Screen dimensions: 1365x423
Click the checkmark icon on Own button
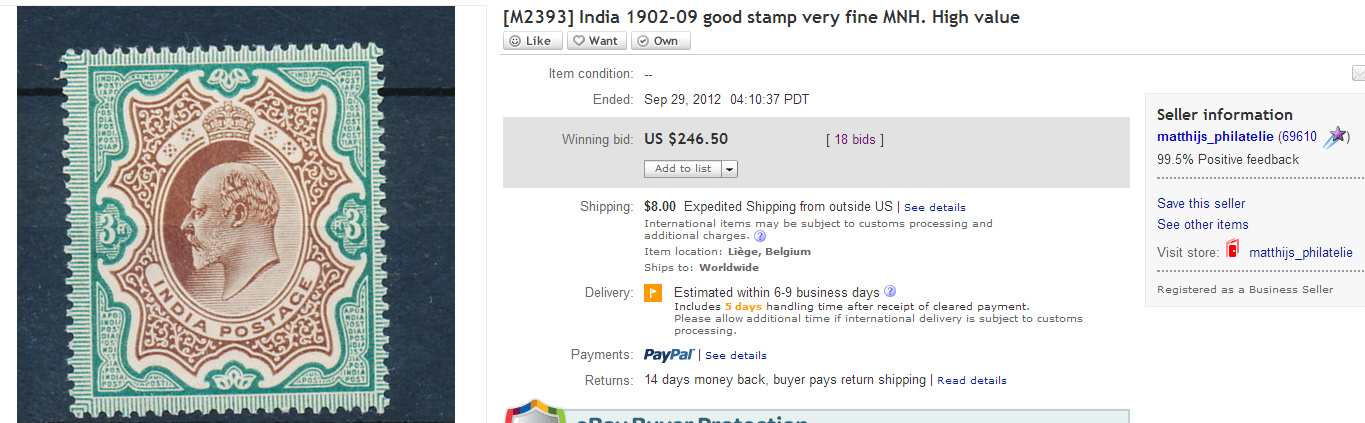(x=643, y=41)
